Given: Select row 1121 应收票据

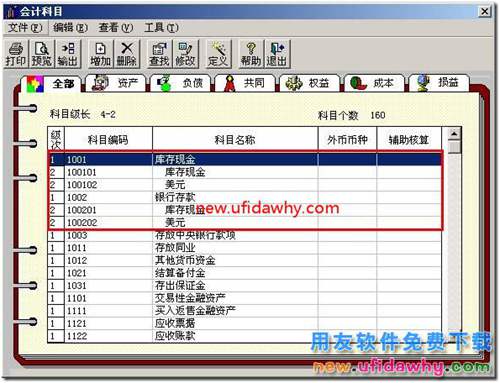Looking at the screenshot, I should [x=245, y=323].
